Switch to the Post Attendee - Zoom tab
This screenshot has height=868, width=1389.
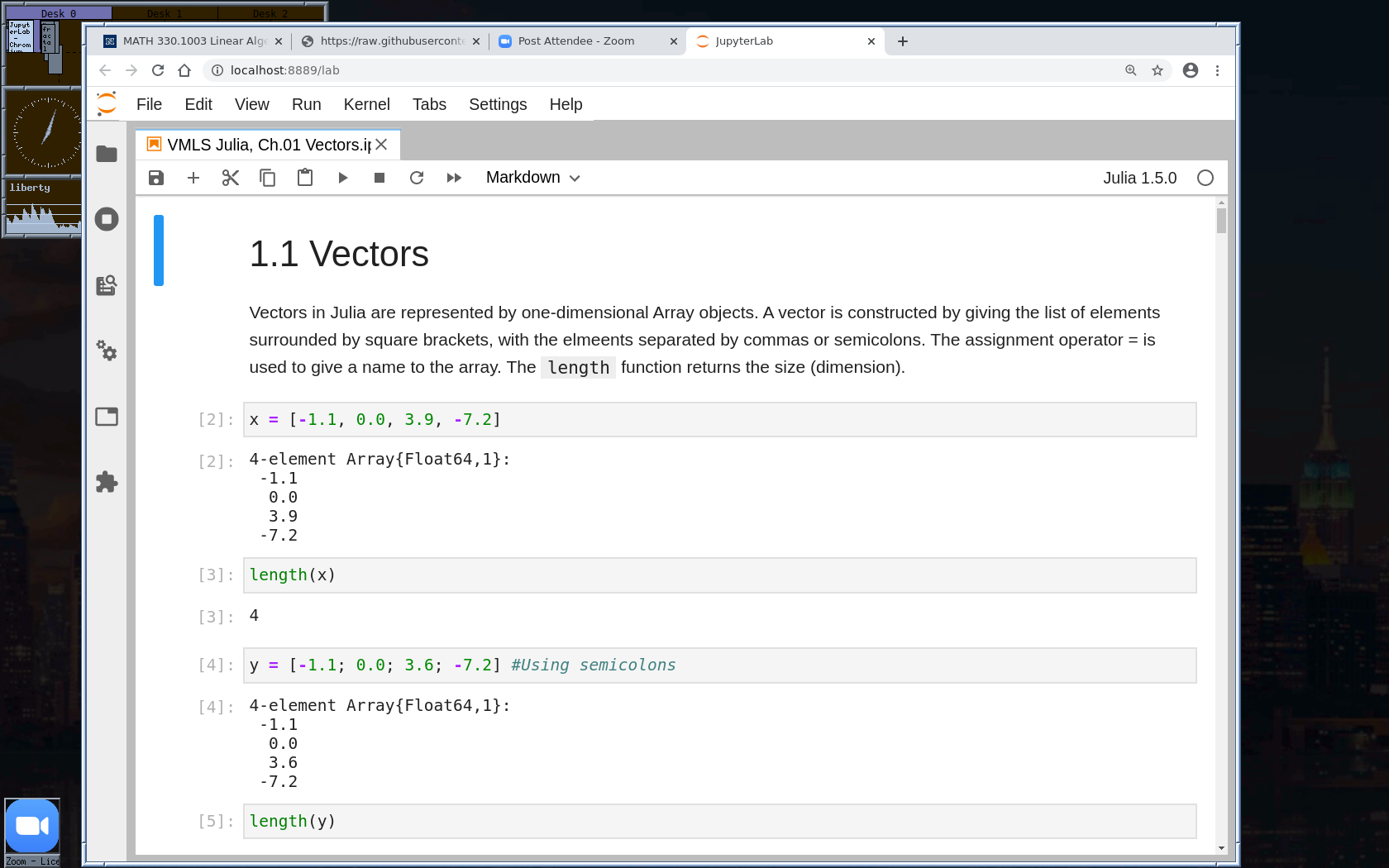point(576,41)
